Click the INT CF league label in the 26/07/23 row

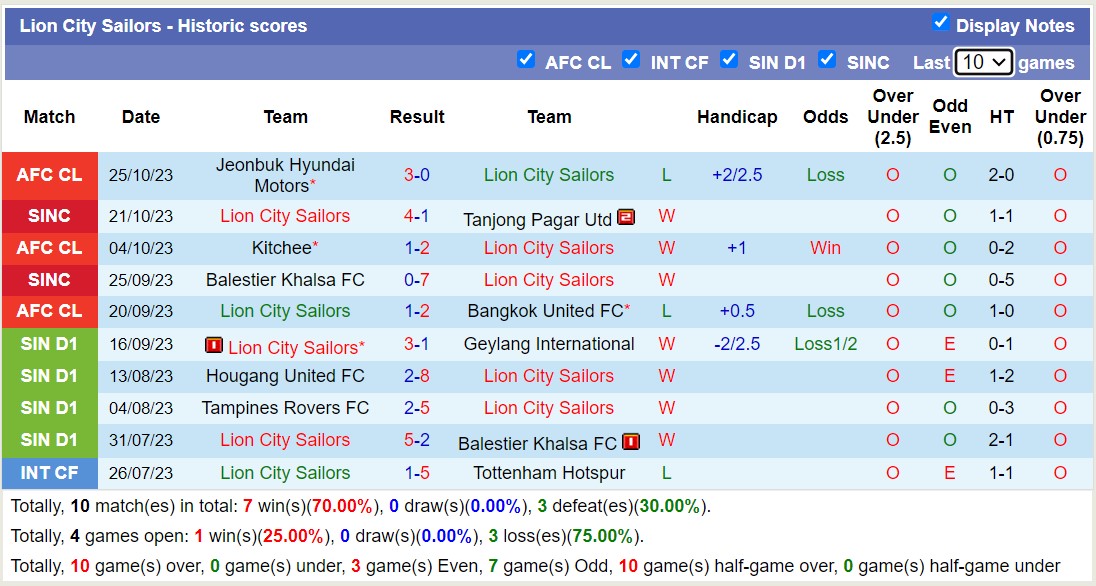[x=50, y=473]
